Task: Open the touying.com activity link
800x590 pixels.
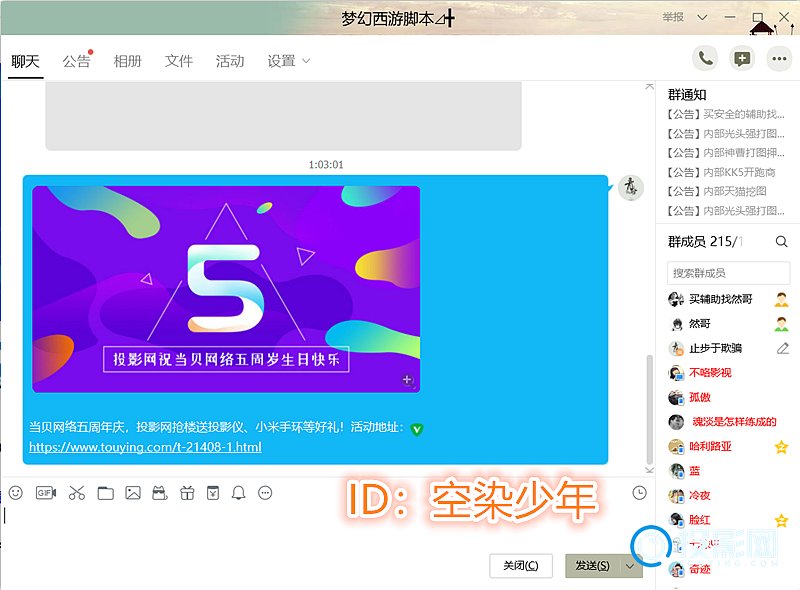Action: pos(145,448)
